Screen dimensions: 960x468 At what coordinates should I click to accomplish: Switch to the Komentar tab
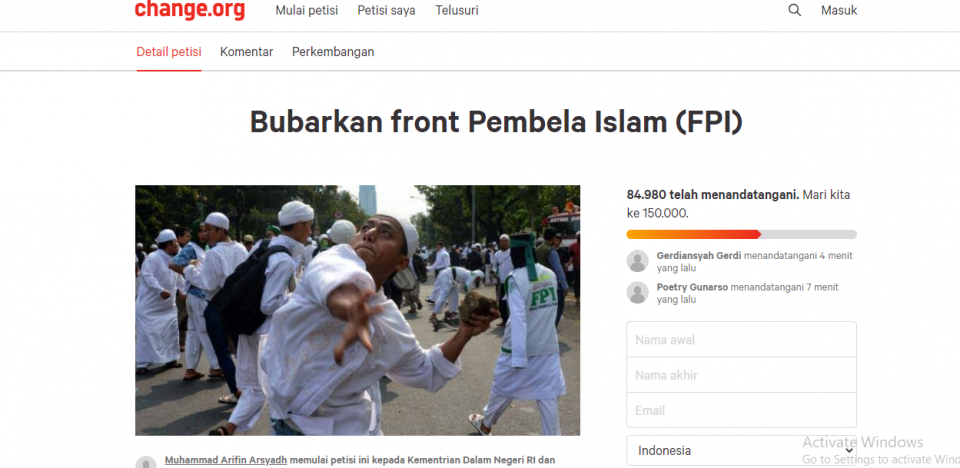[247, 52]
